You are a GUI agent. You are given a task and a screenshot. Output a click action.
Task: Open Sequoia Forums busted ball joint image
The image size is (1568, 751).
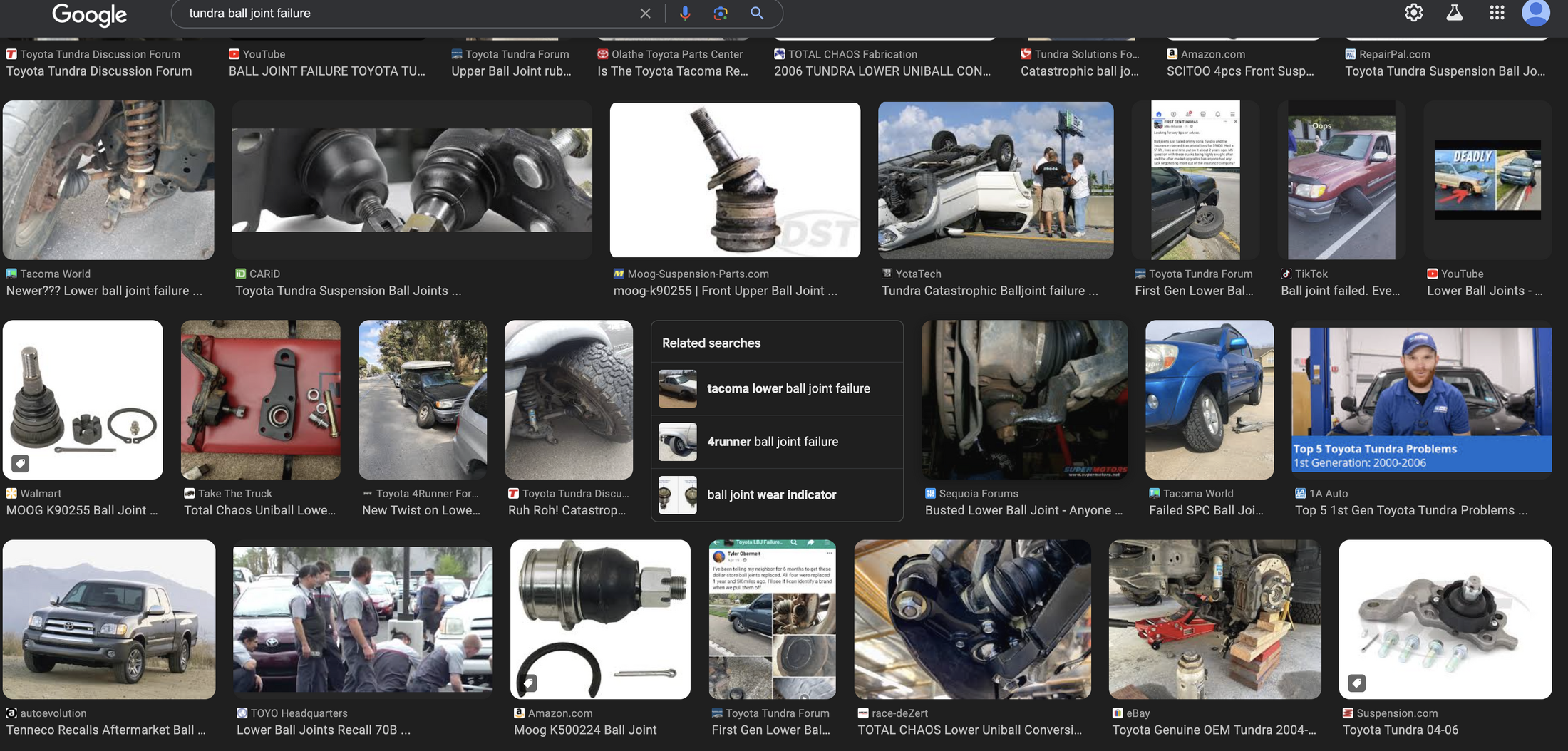pos(1024,400)
